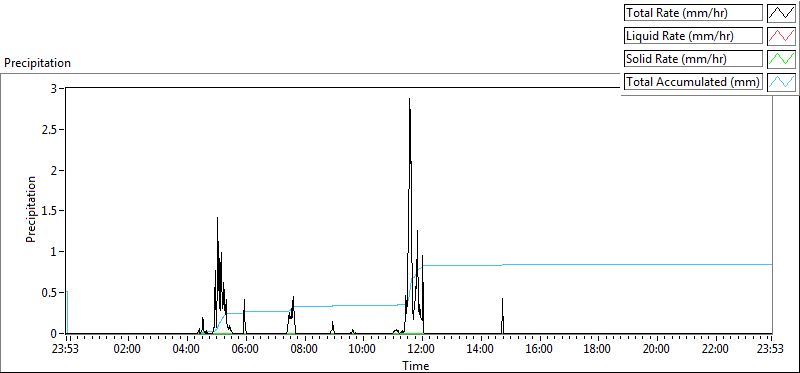The height and width of the screenshot is (373, 800).
Task: Click the vertical Precipitation y-axis label
Action: click(31, 209)
